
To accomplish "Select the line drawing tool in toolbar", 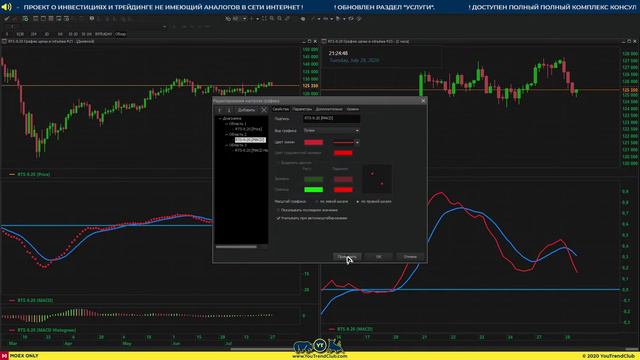I will point(313,19).
